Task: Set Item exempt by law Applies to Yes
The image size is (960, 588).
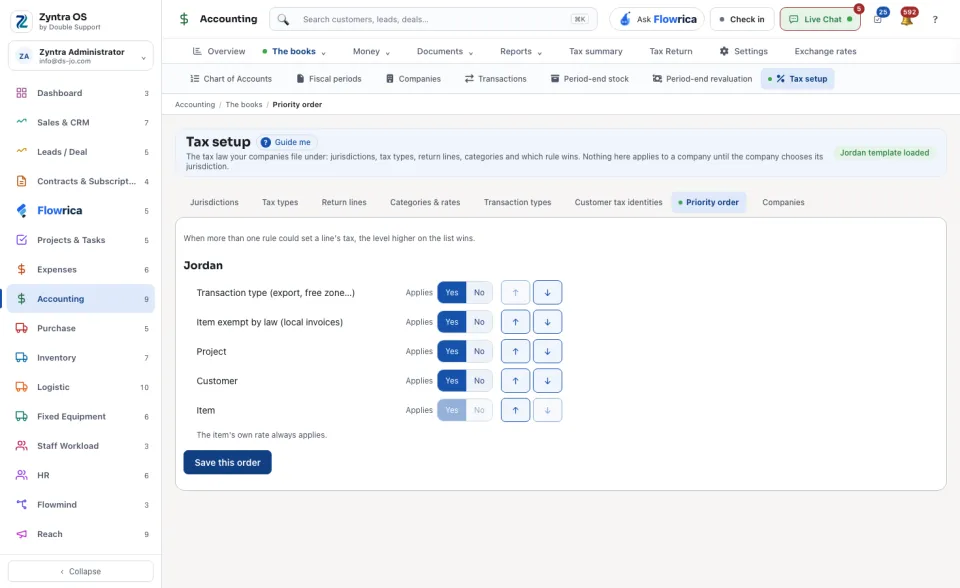Action: coord(452,322)
